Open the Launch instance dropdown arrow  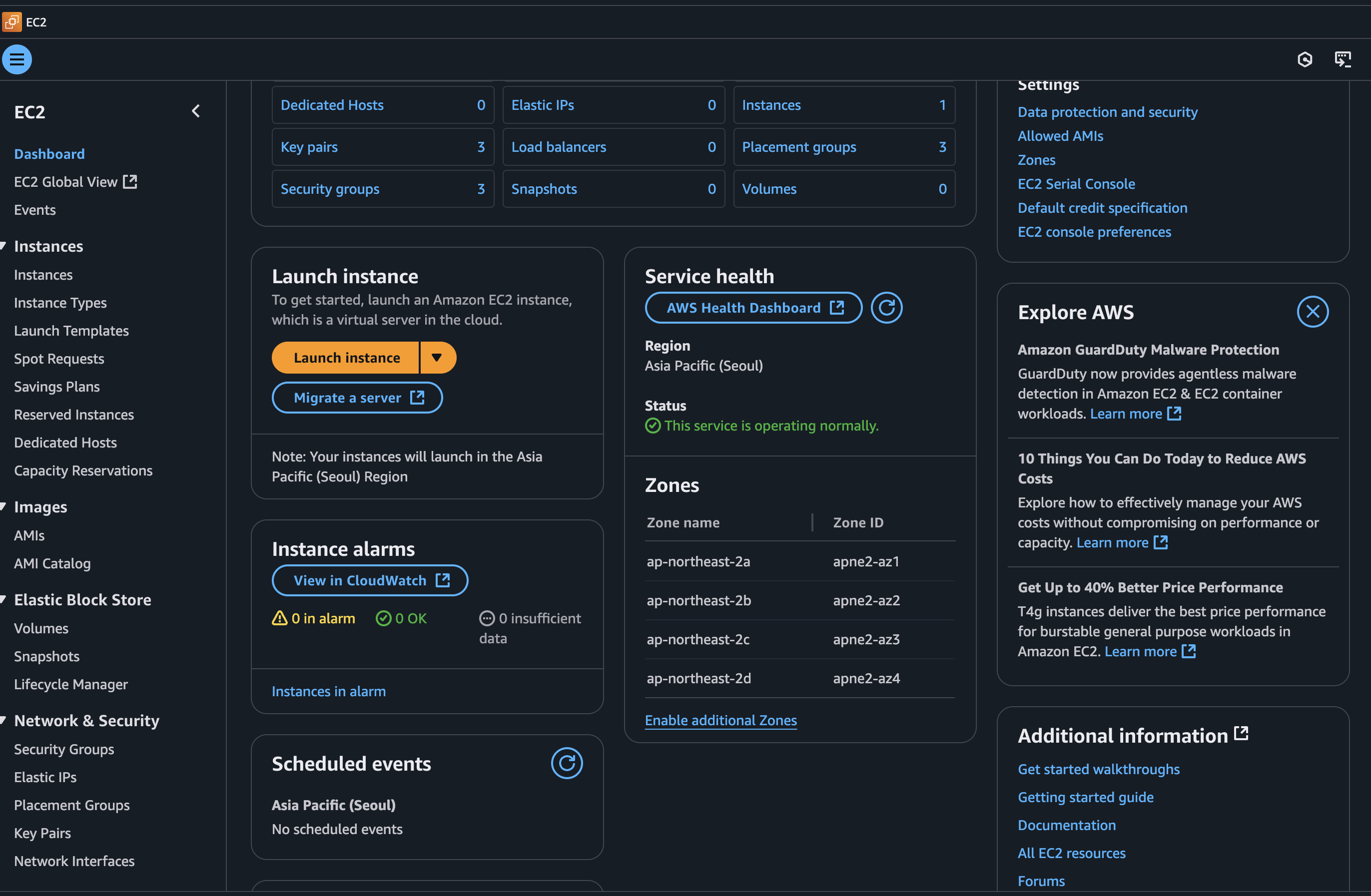click(438, 358)
